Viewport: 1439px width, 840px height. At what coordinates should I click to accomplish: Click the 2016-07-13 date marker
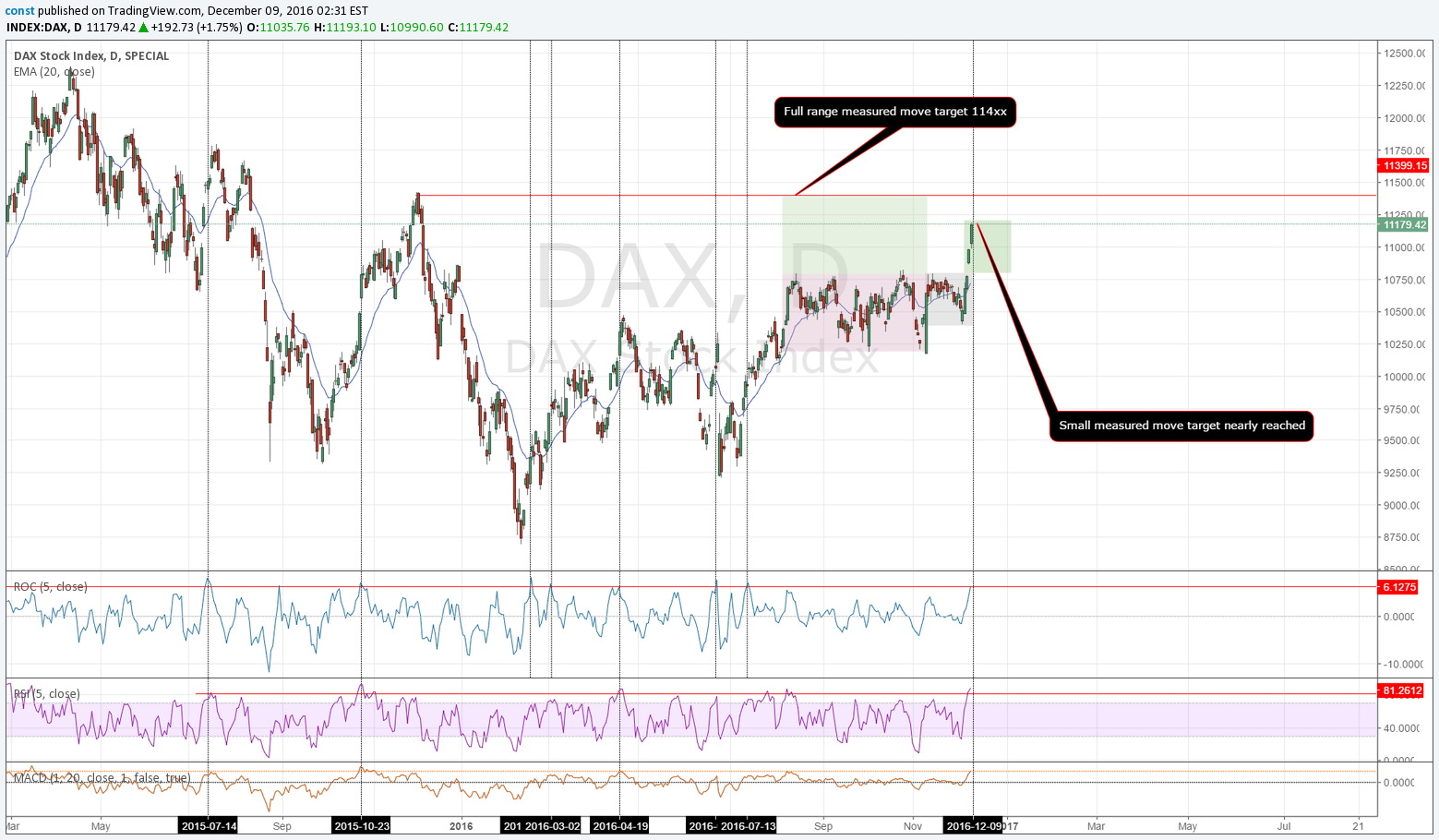point(748,826)
